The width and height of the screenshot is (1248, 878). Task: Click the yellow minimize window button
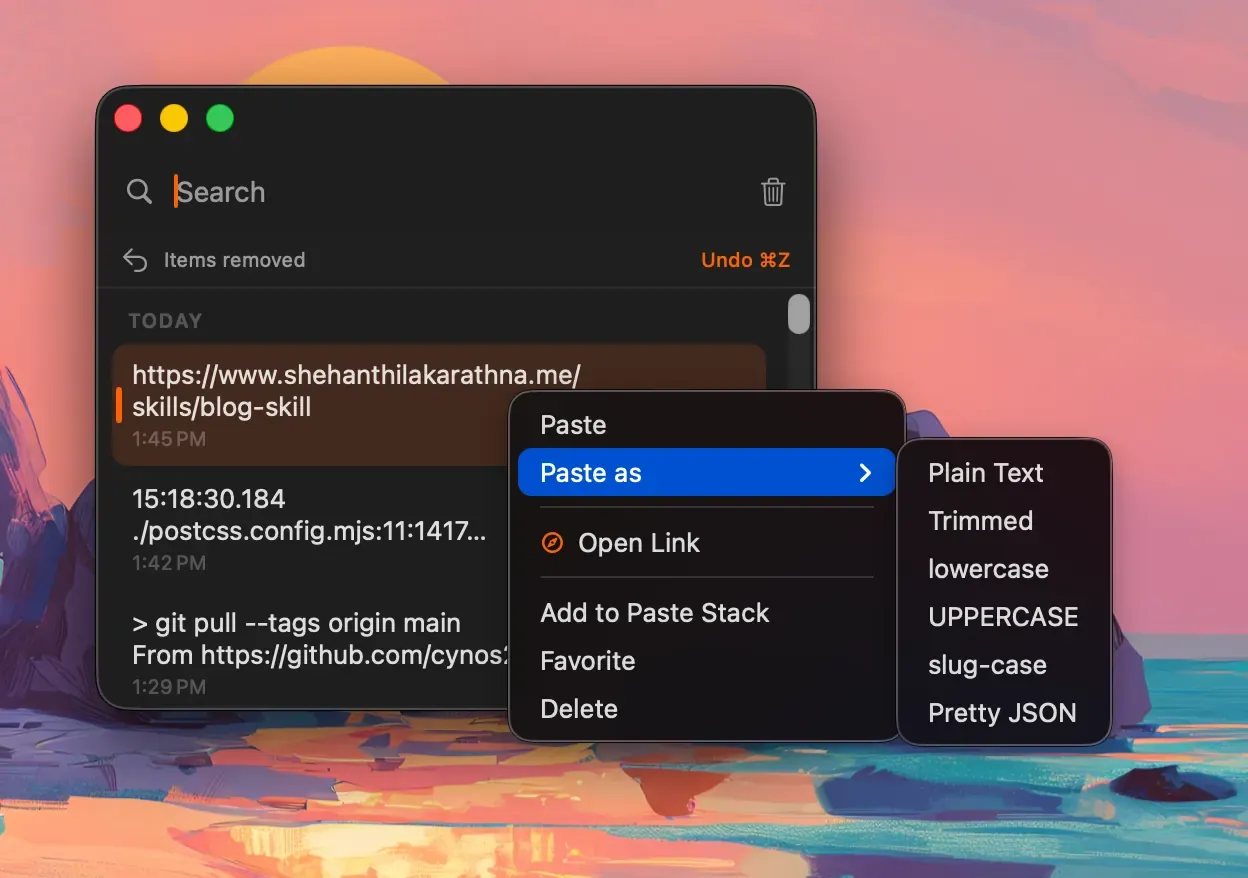[x=174, y=118]
